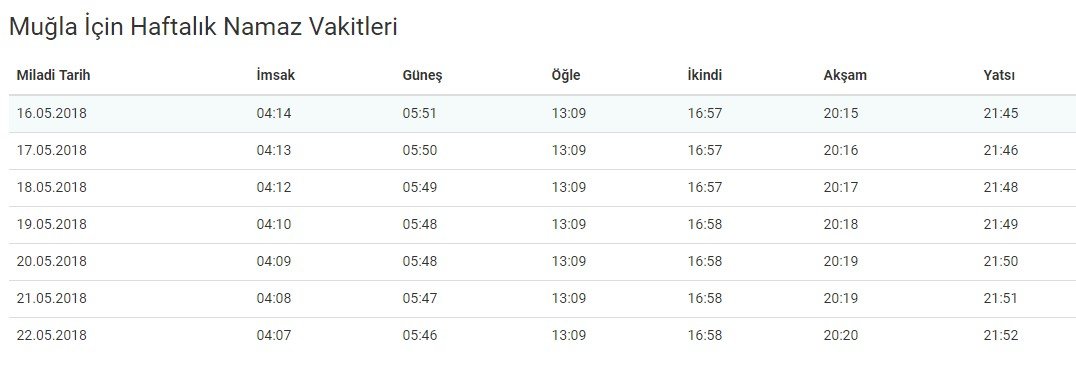Viewport: 1076px width, 366px height.
Task: Click İkindi time 16:58 for 19.05.2018
Action: click(705, 225)
